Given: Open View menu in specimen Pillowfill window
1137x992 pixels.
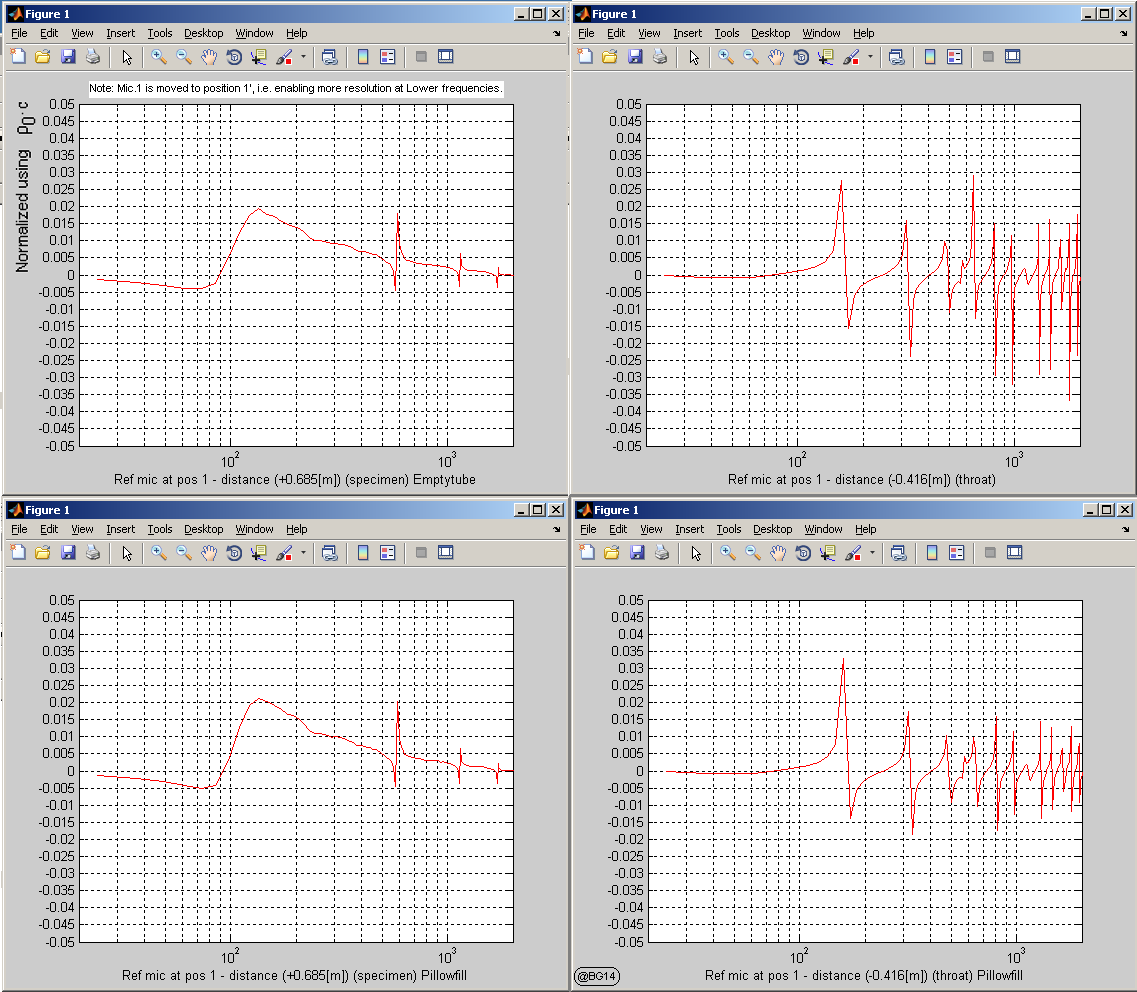Looking at the screenshot, I should coord(82,529).
